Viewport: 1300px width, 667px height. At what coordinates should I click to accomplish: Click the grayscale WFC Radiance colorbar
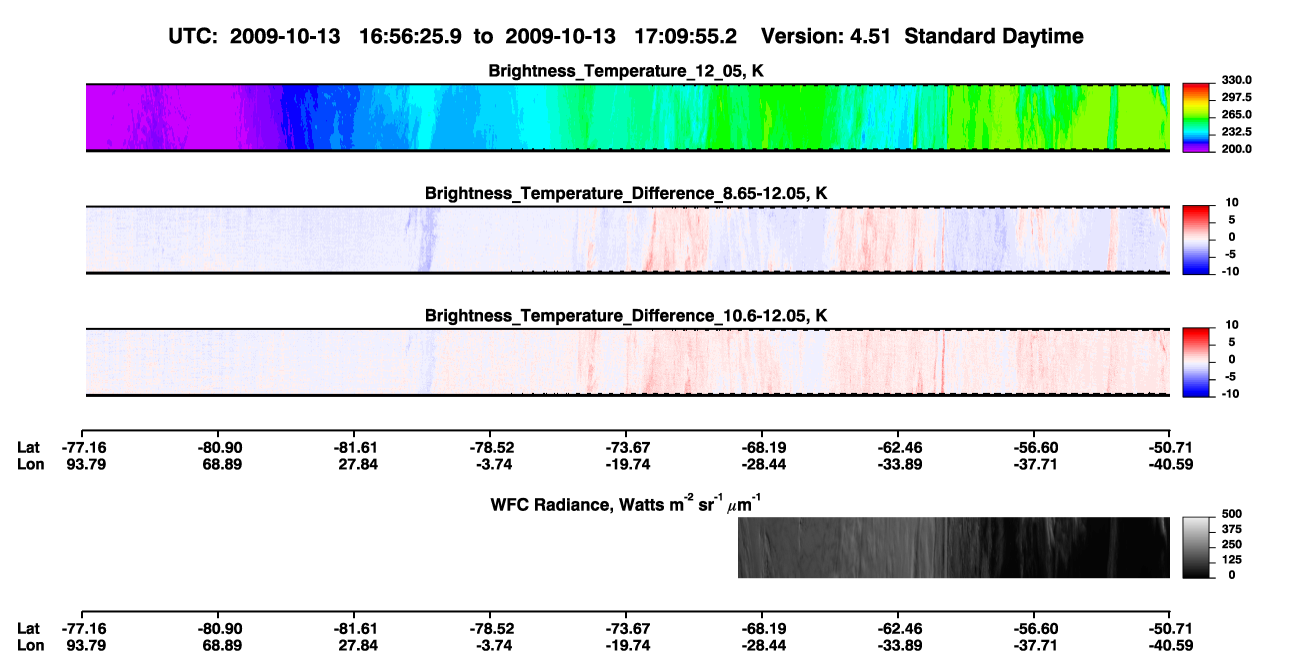pos(1197,547)
